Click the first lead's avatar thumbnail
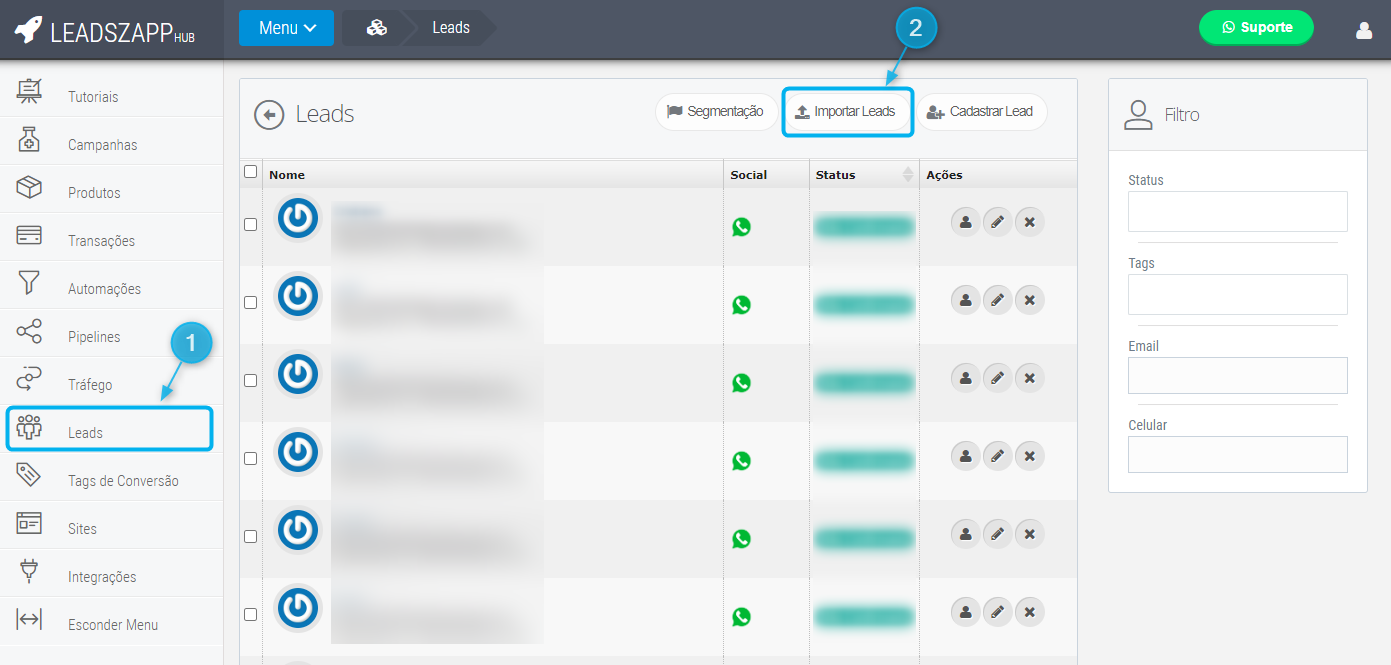Screen dimensions: 1391x665 click(x=297, y=219)
